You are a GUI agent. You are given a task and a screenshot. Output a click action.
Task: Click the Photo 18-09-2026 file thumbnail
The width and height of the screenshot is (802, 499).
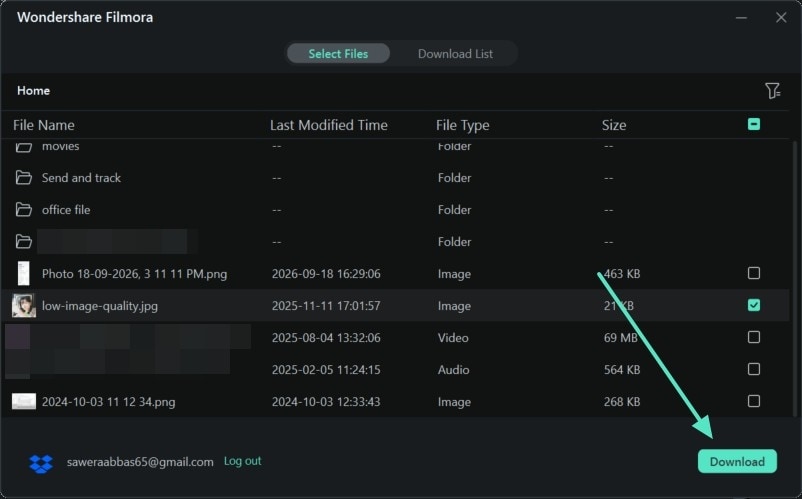(x=24, y=273)
